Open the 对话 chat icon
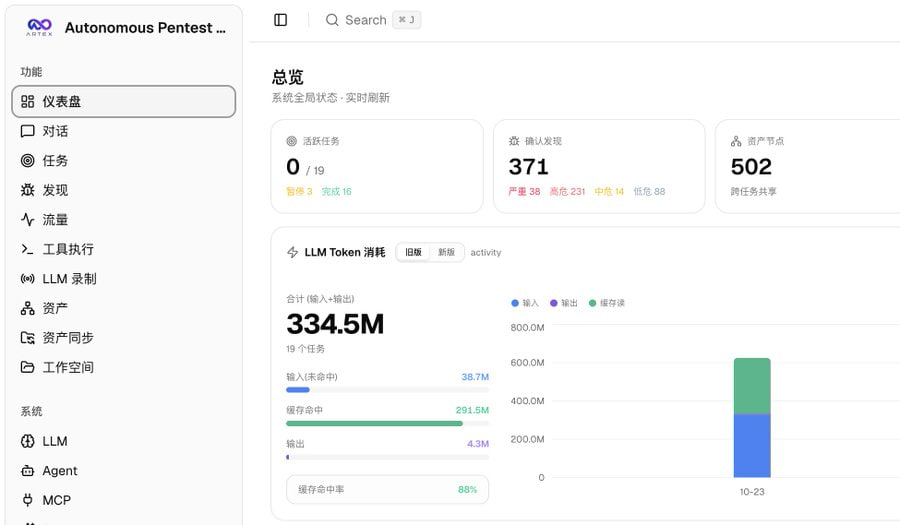900x525 pixels. [28, 131]
